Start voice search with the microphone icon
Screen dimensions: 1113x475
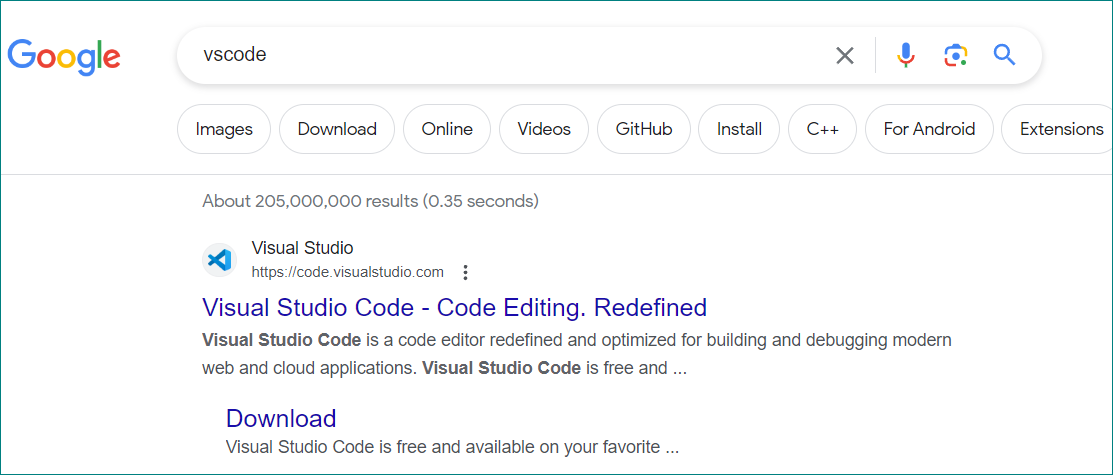click(905, 55)
